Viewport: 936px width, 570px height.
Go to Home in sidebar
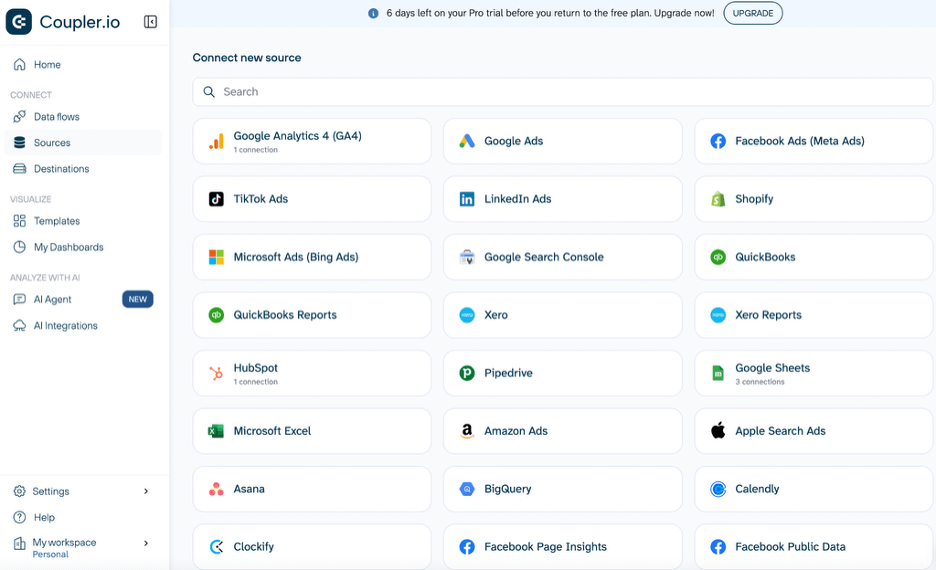(x=83, y=64)
